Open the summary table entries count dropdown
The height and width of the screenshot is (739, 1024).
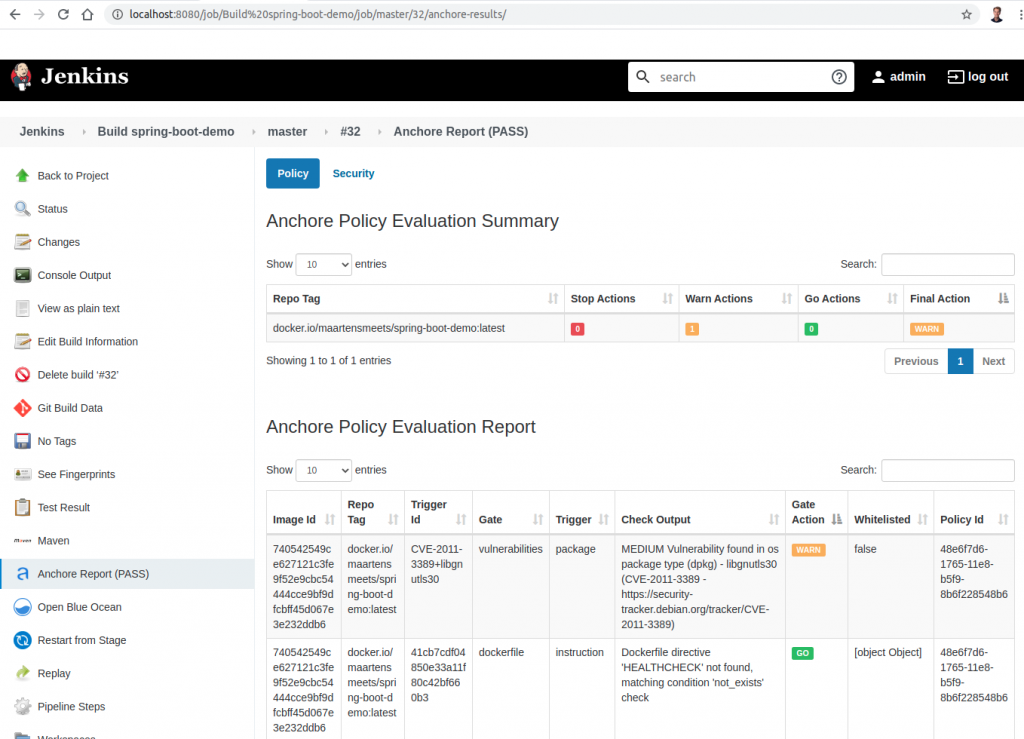(x=324, y=265)
